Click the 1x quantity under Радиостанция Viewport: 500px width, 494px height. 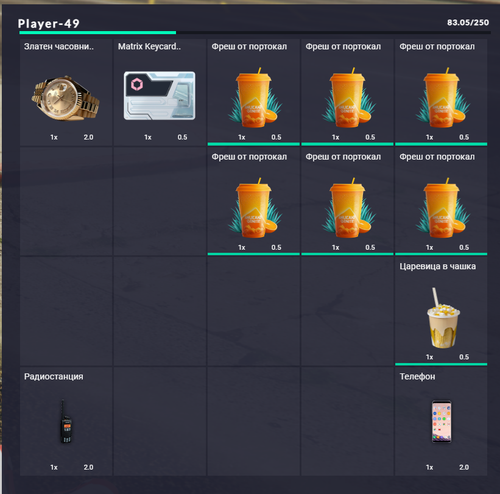54,467
